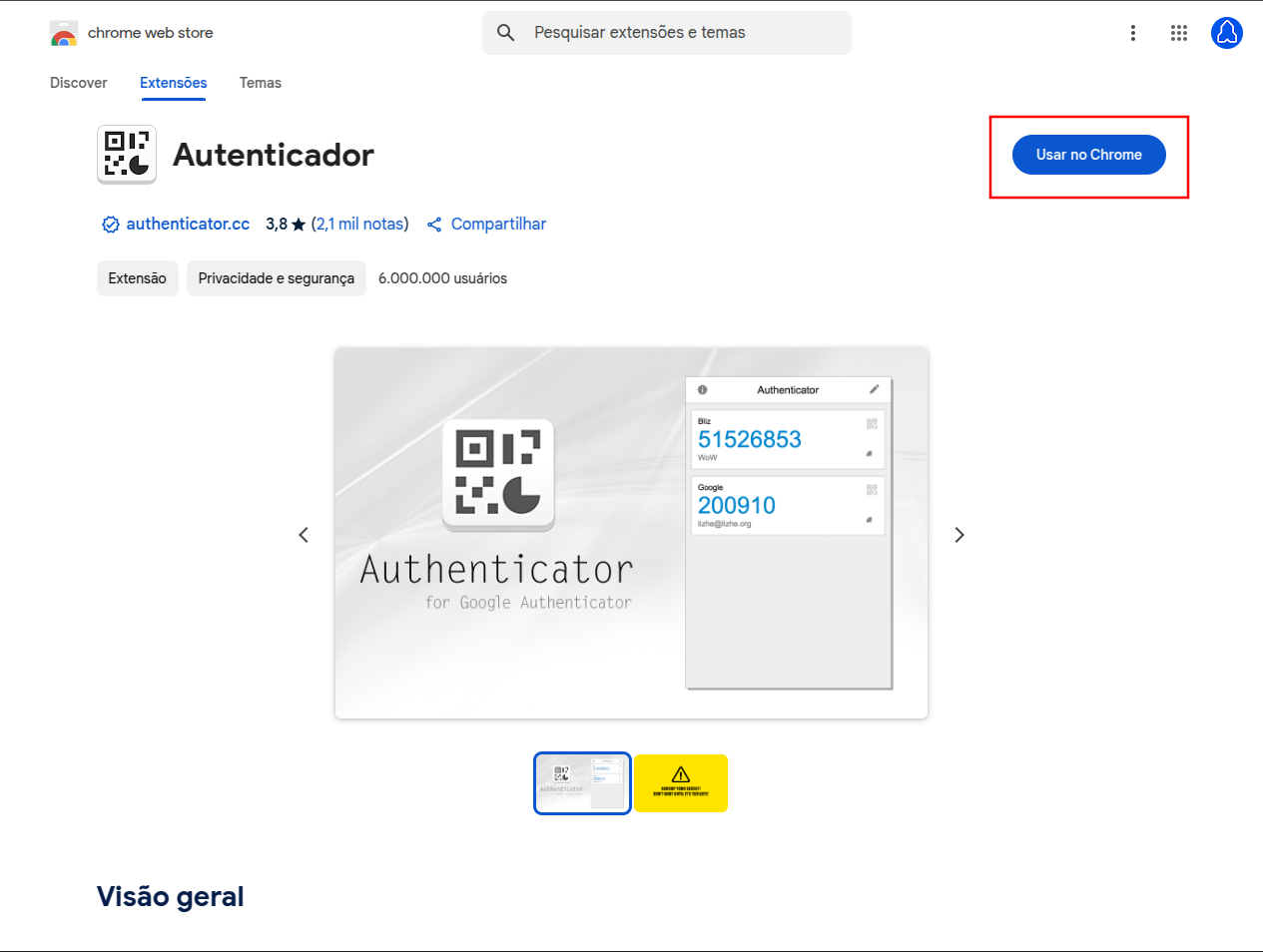Click the Autenticador extension title
This screenshot has width=1263, height=952.
click(274, 155)
